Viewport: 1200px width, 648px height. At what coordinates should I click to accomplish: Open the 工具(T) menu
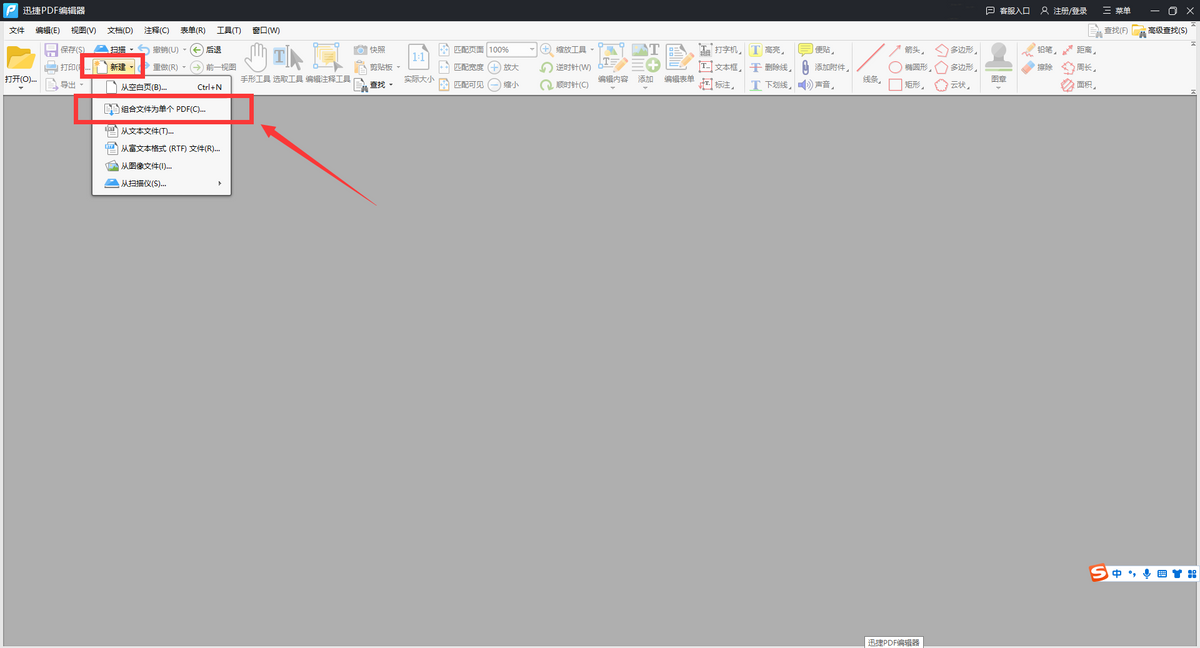coord(229,31)
